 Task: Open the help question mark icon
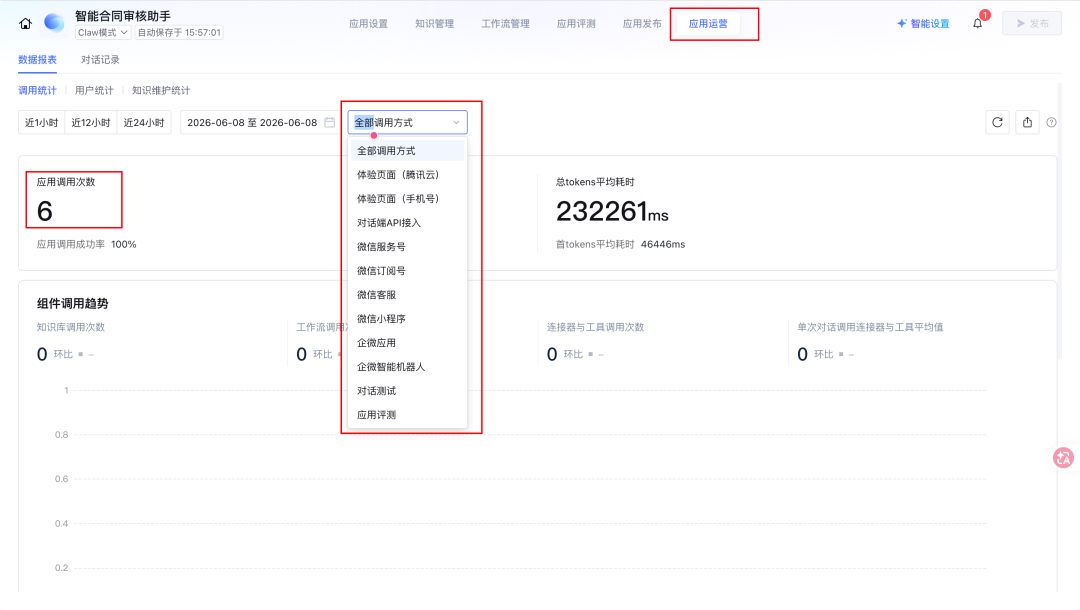click(1051, 123)
